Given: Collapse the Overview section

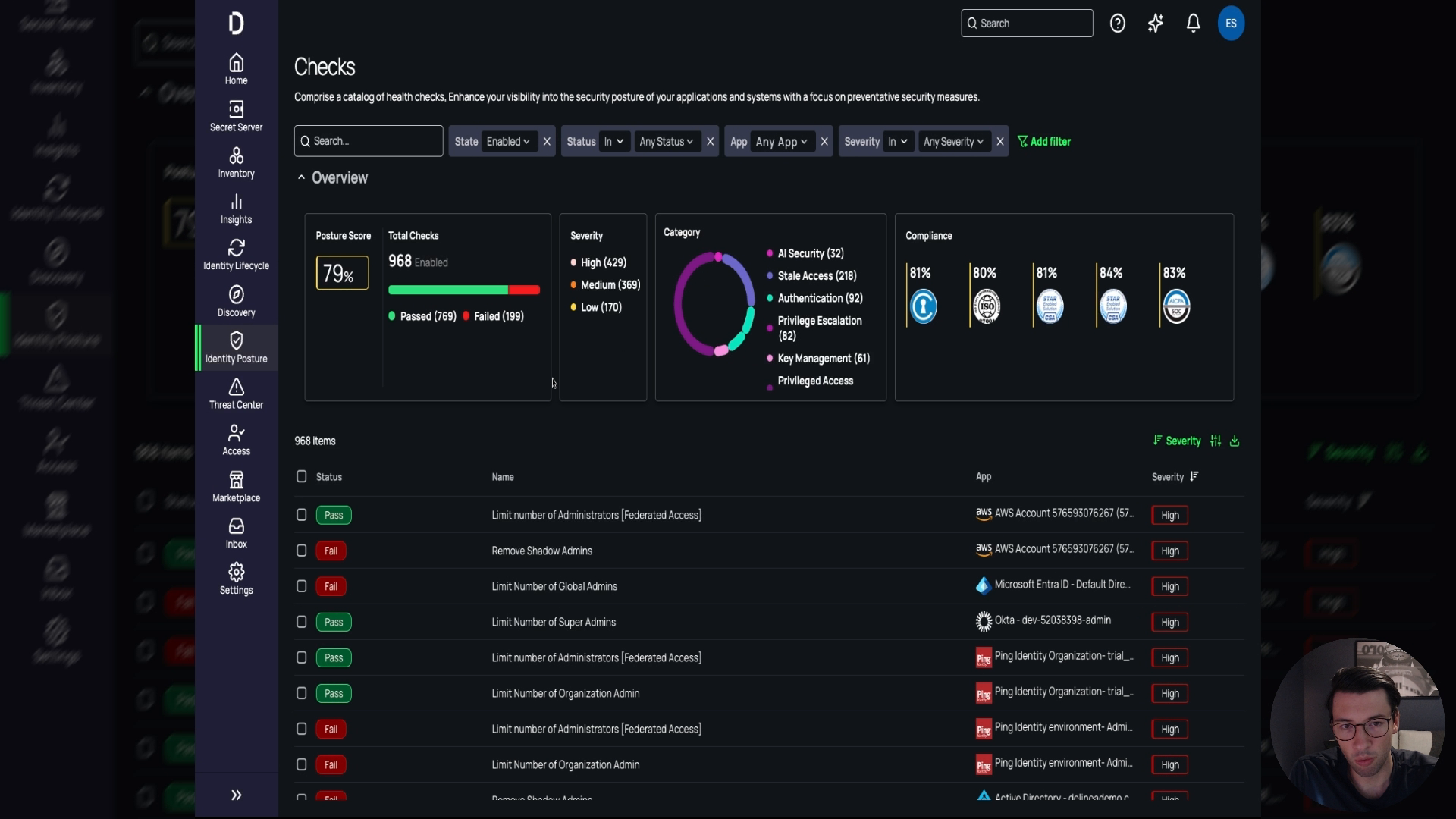Looking at the screenshot, I should [301, 177].
